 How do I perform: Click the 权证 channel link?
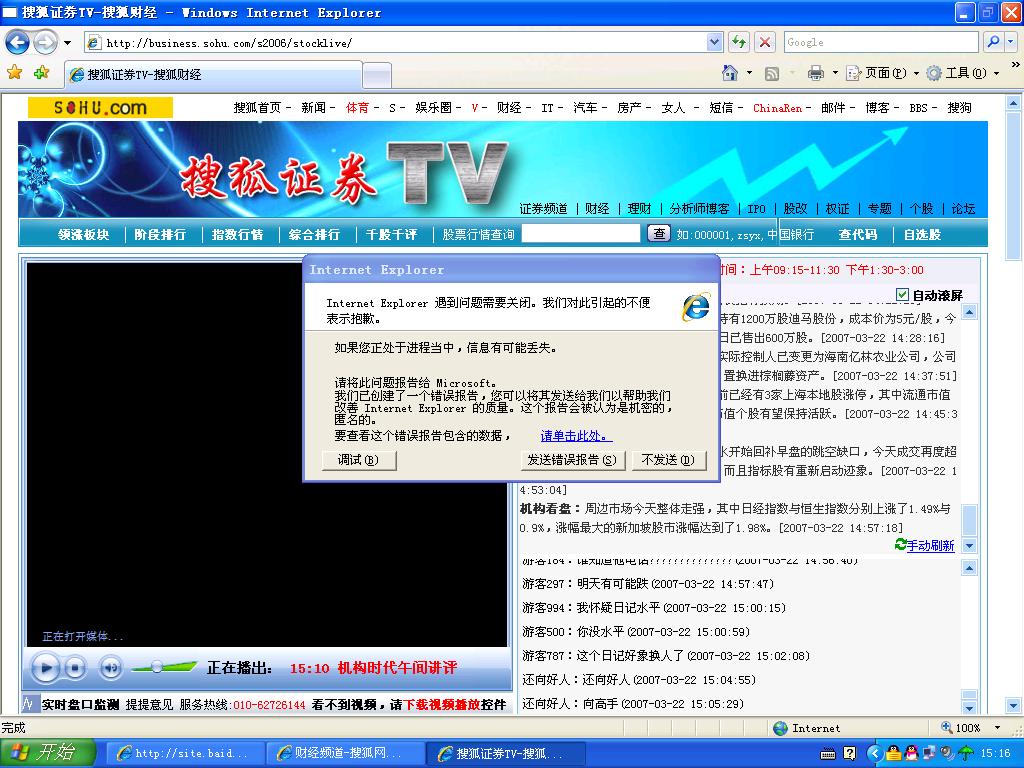point(837,209)
